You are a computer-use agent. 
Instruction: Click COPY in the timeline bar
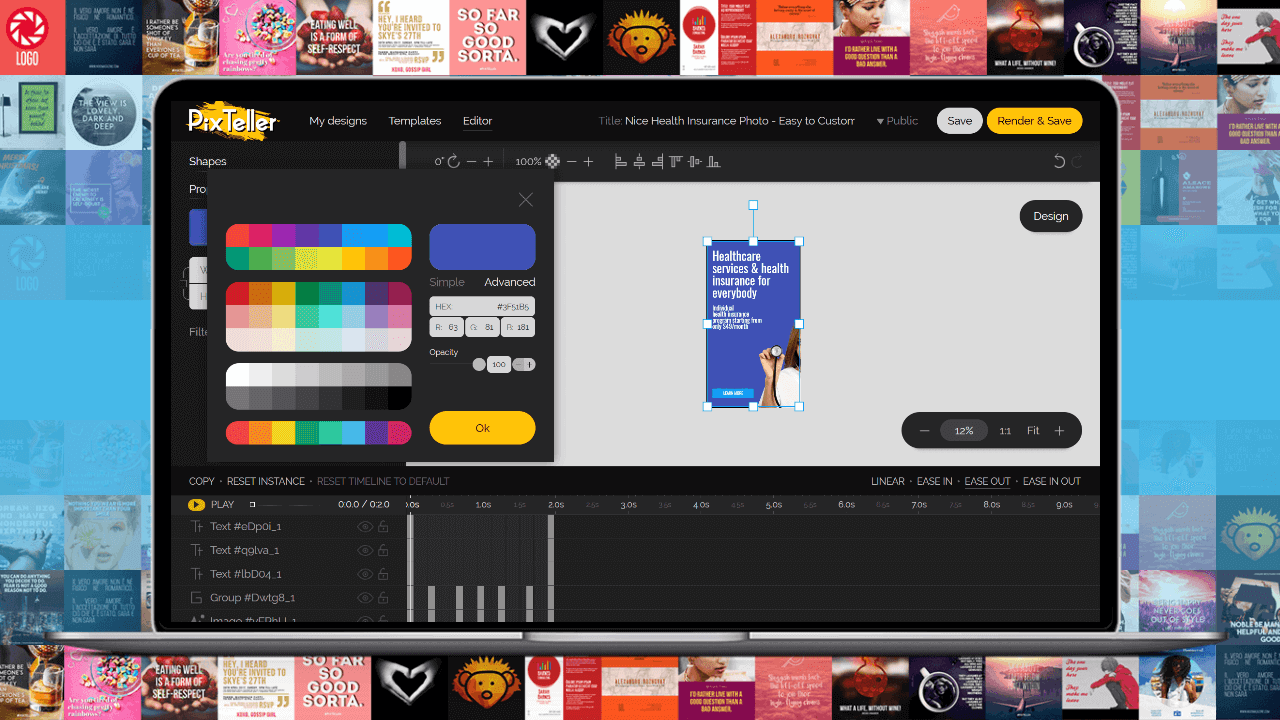pos(202,482)
